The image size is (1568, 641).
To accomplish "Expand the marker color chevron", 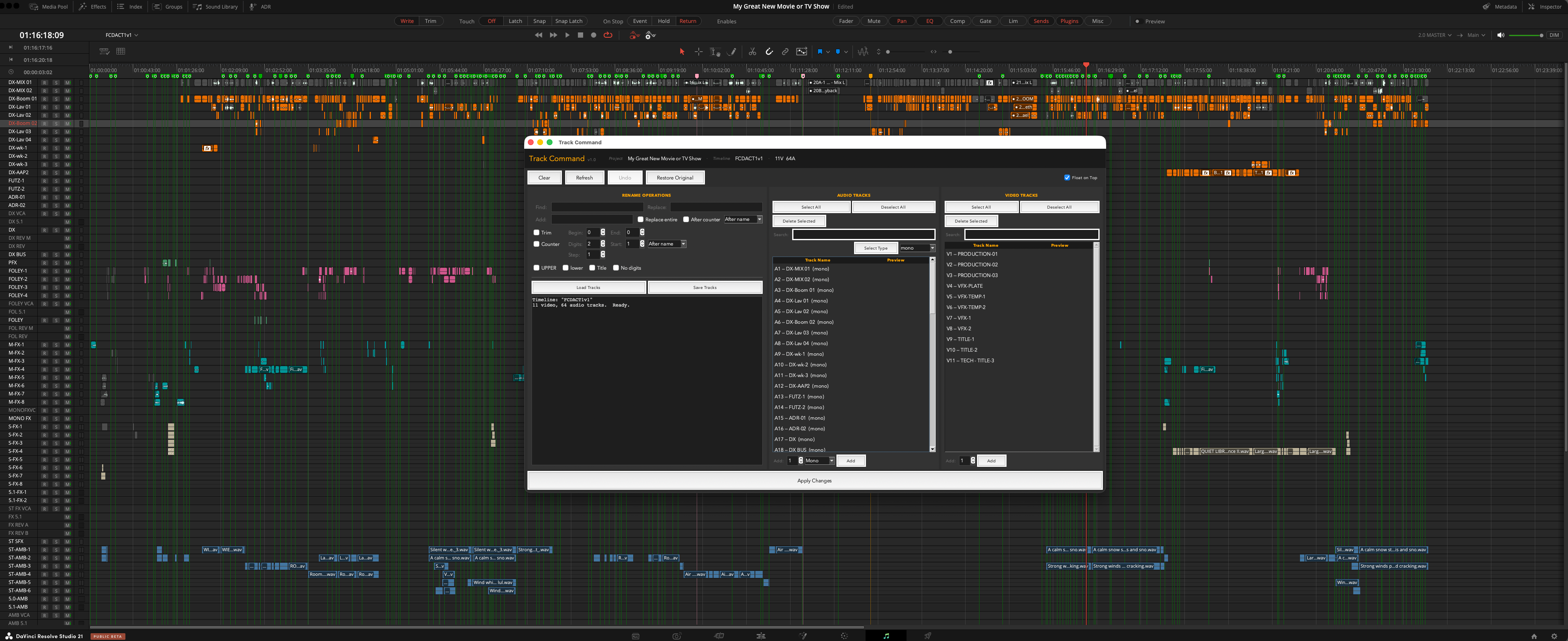I will pos(846,52).
